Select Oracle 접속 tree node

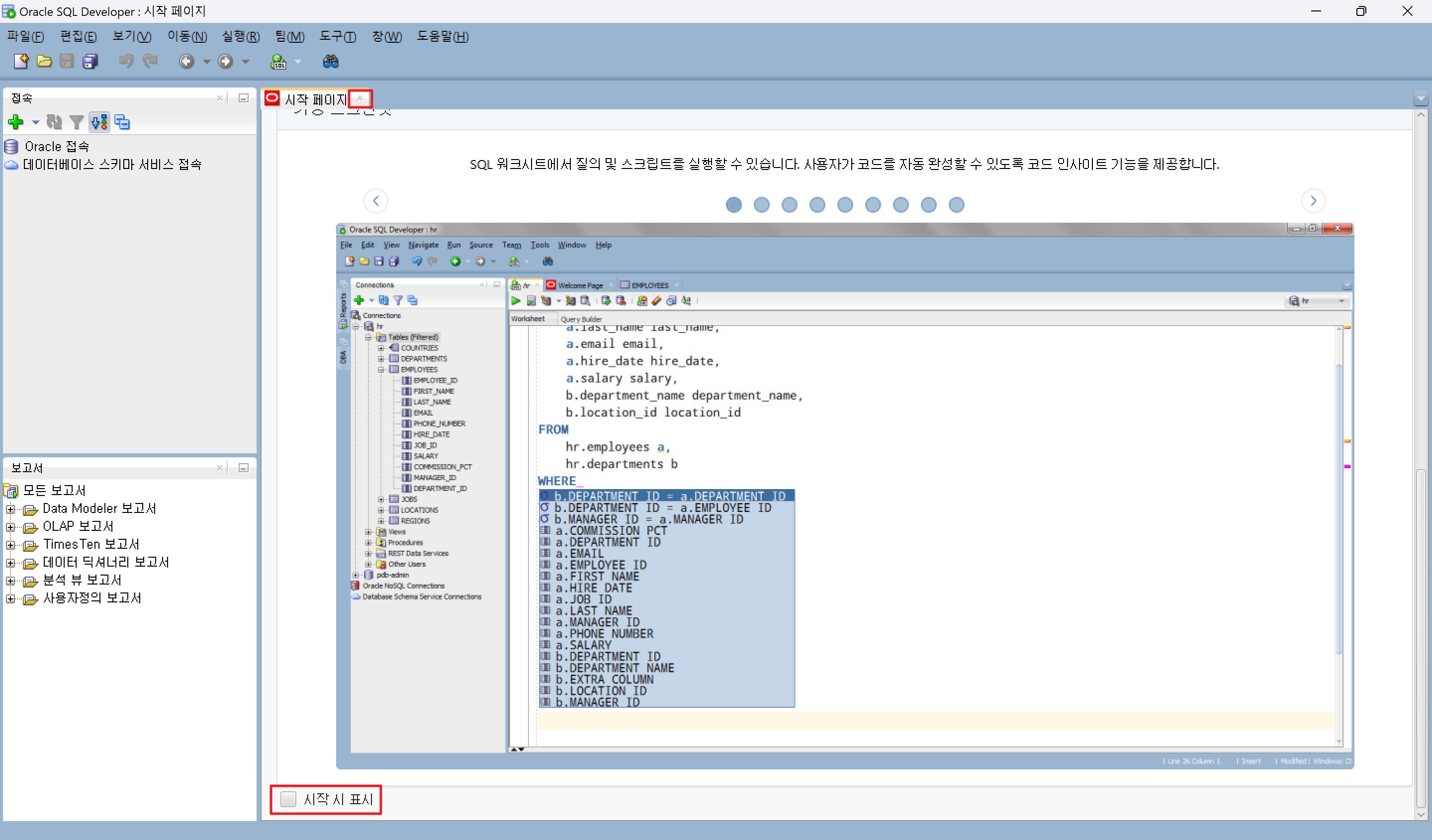(57, 147)
